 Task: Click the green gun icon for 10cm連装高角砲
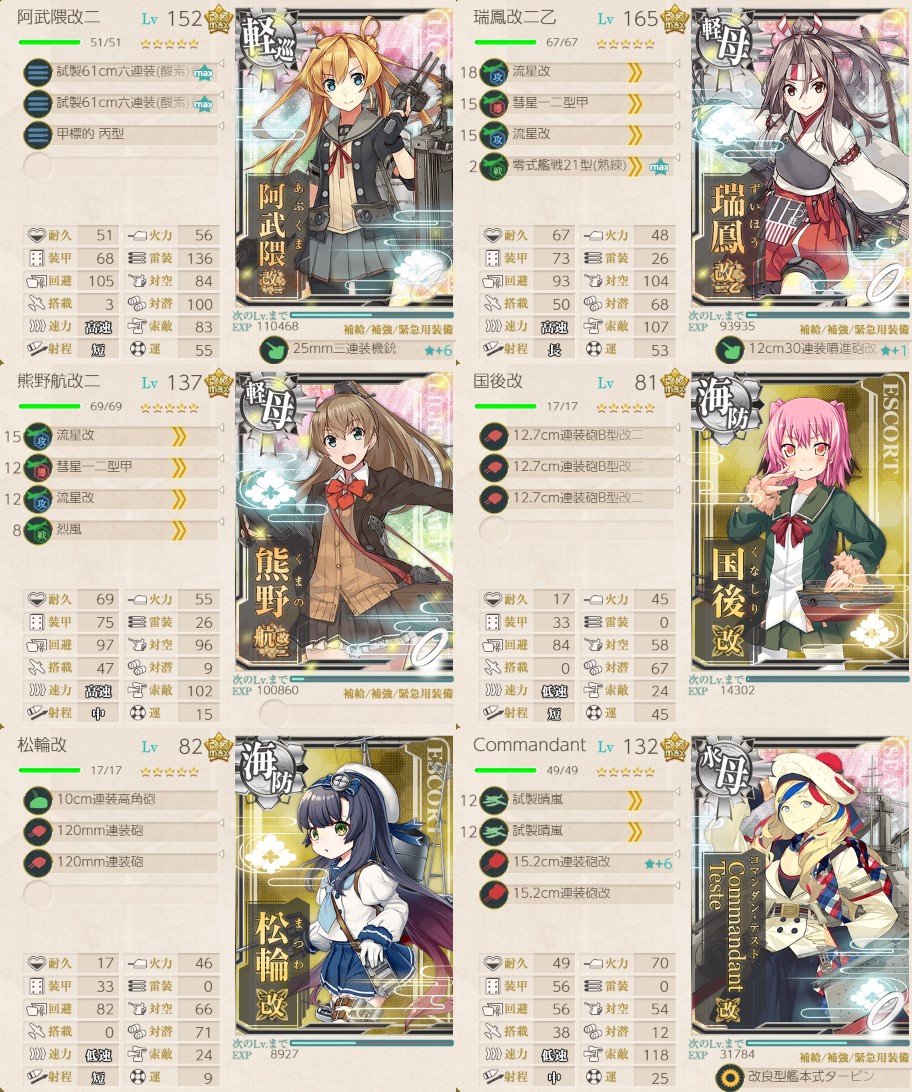38,800
